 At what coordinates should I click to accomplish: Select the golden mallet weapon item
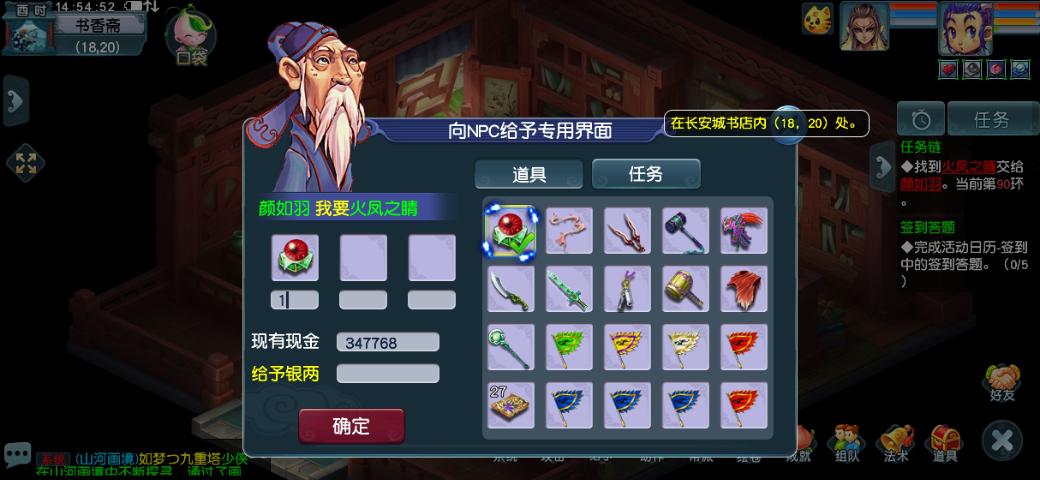click(686, 288)
